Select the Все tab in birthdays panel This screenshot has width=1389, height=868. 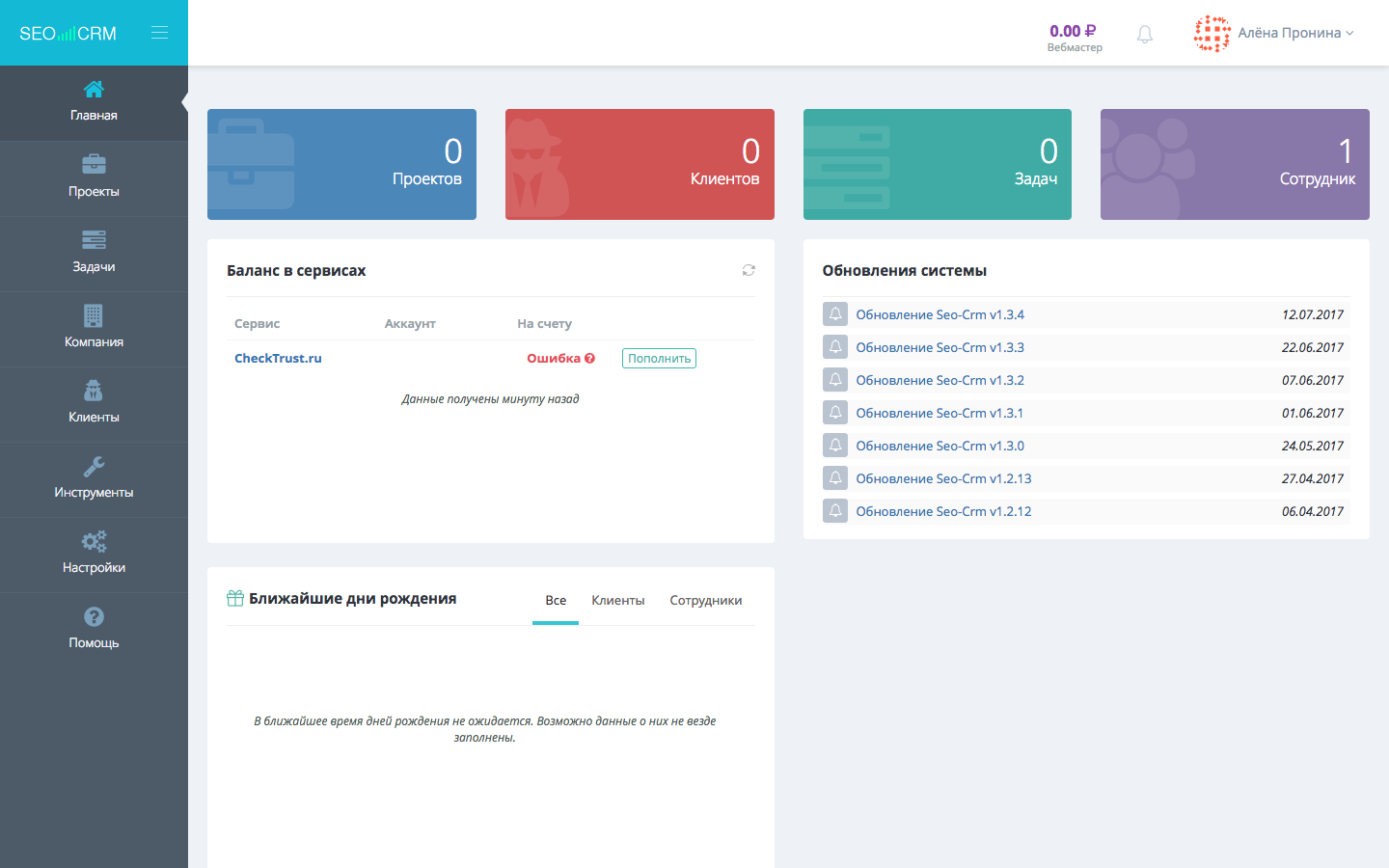pos(556,600)
